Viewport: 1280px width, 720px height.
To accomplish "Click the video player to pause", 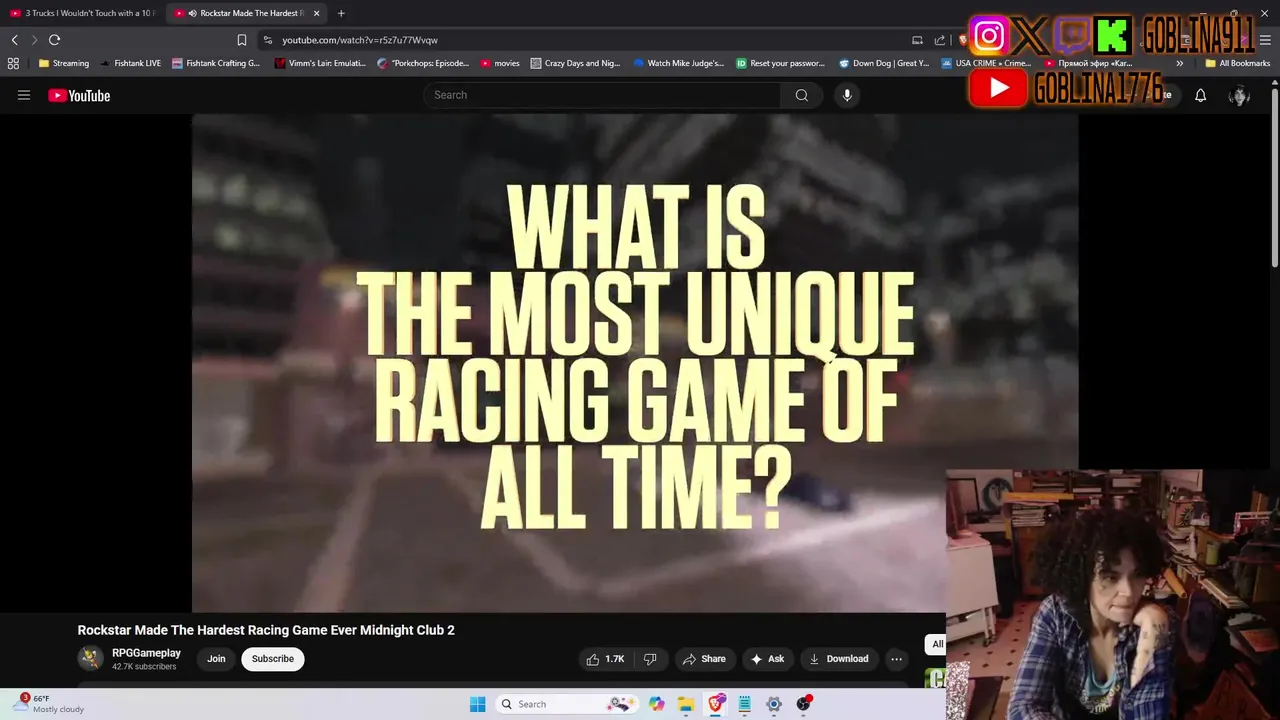I will tap(635, 362).
